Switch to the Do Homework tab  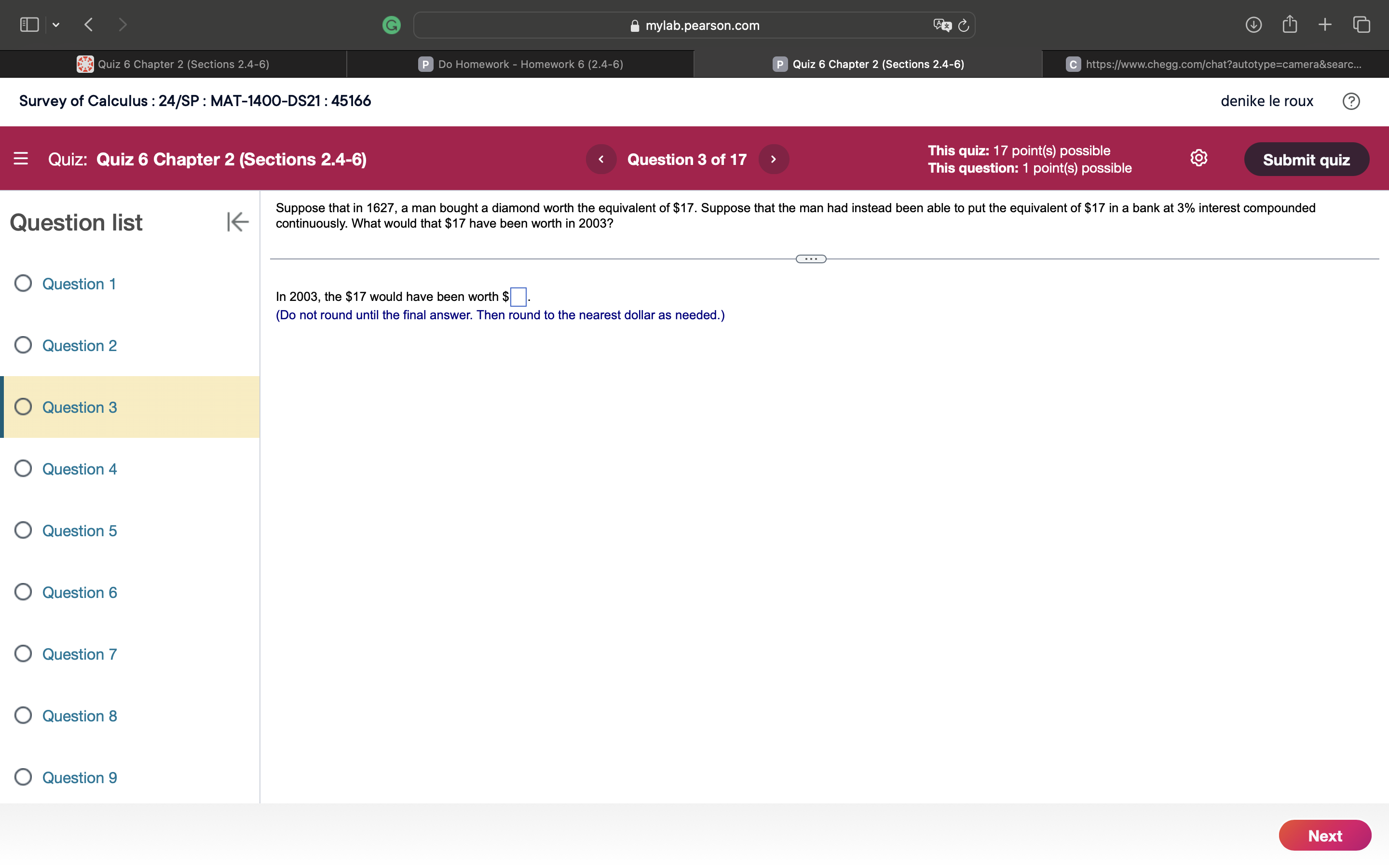(520, 64)
